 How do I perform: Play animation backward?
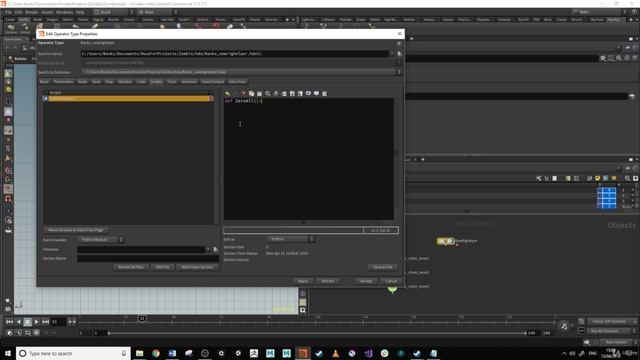click(x=18, y=322)
